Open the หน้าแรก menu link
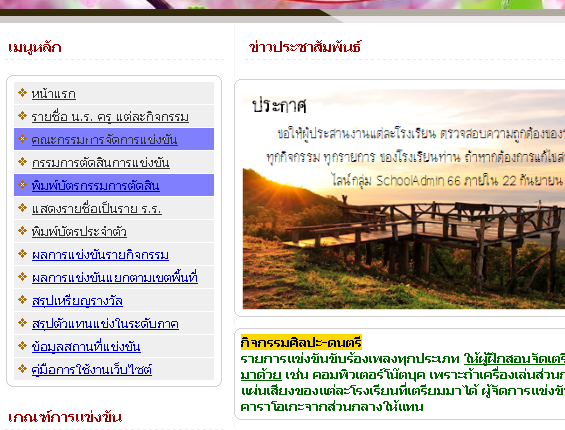The width and height of the screenshot is (565, 430). (54, 94)
